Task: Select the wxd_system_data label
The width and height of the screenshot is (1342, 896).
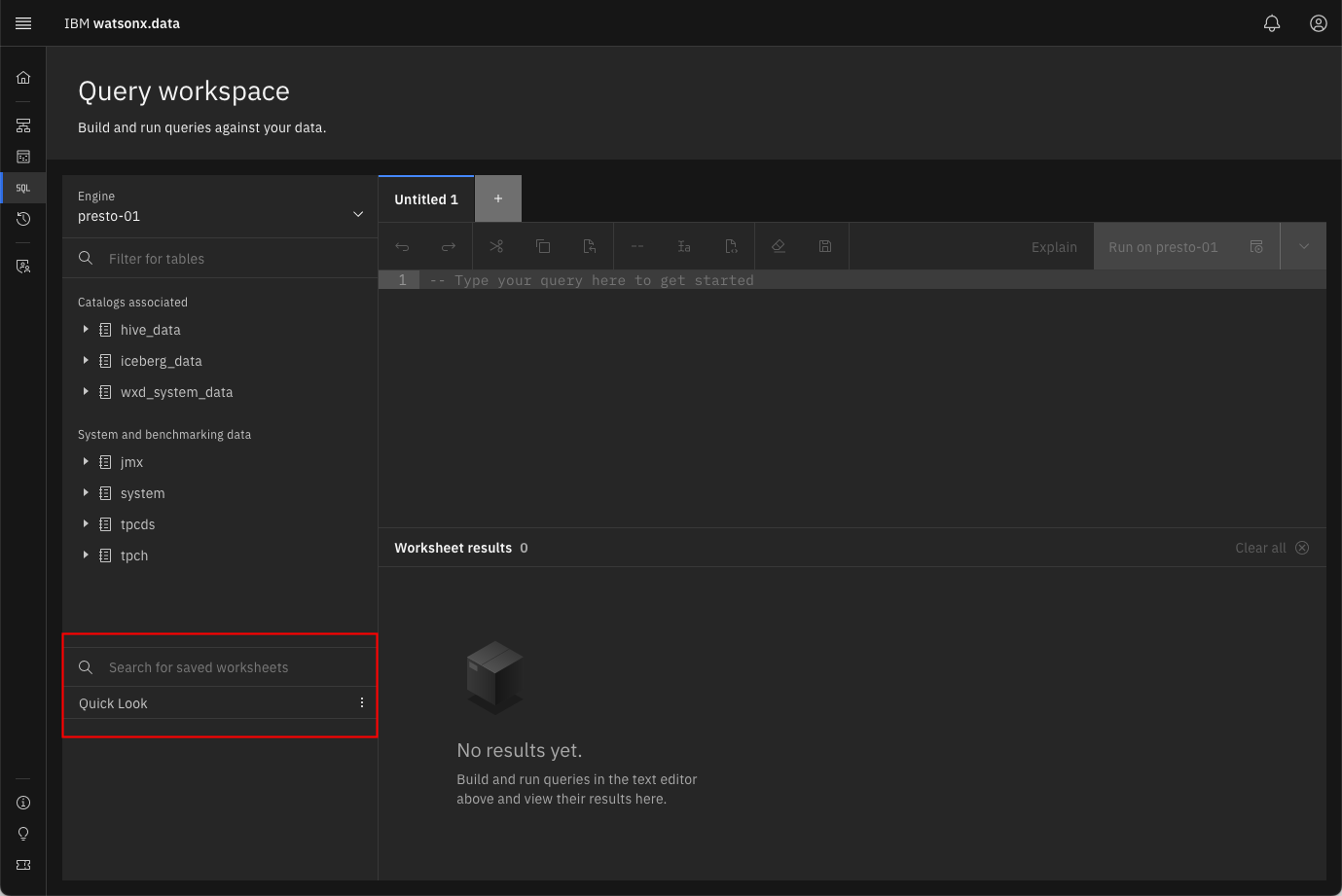Action: pos(176,392)
